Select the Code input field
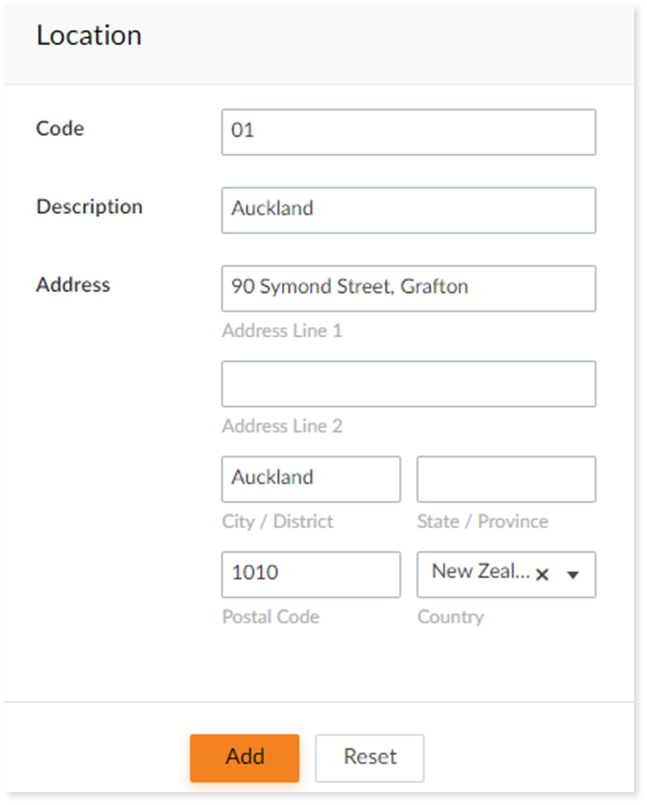 pos(408,131)
